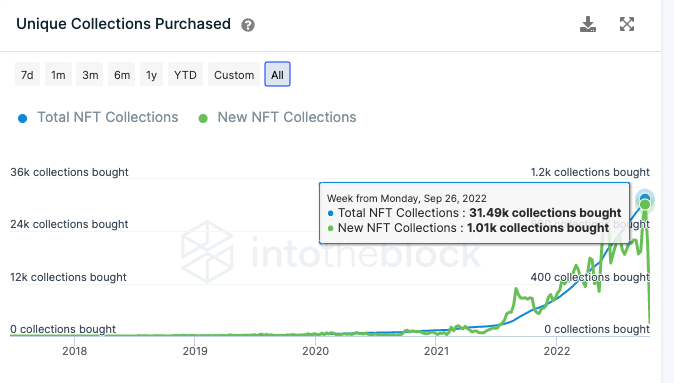
Task: Select the 1m time range
Action: (58, 74)
